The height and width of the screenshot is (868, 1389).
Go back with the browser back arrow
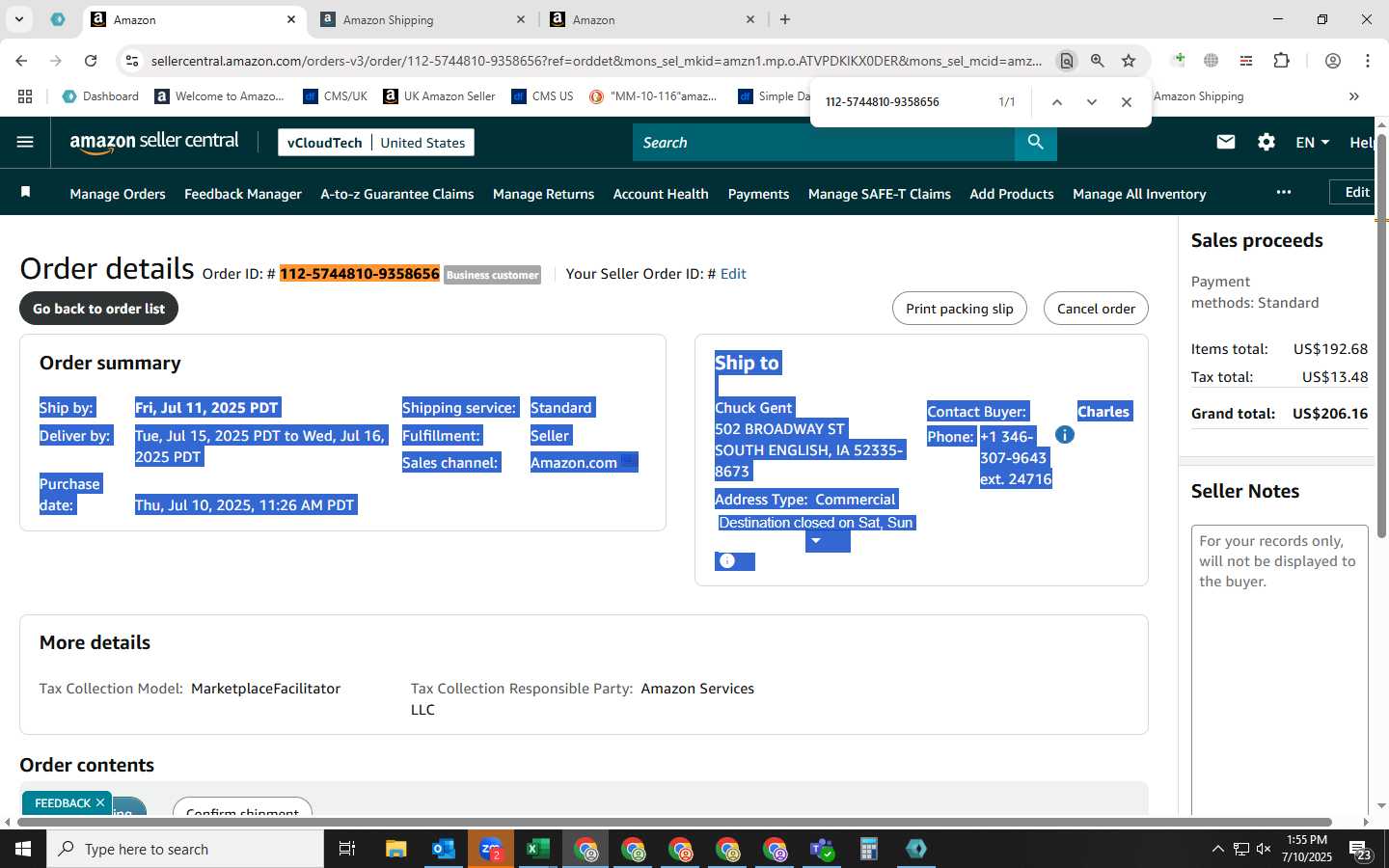tap(21, 61)
